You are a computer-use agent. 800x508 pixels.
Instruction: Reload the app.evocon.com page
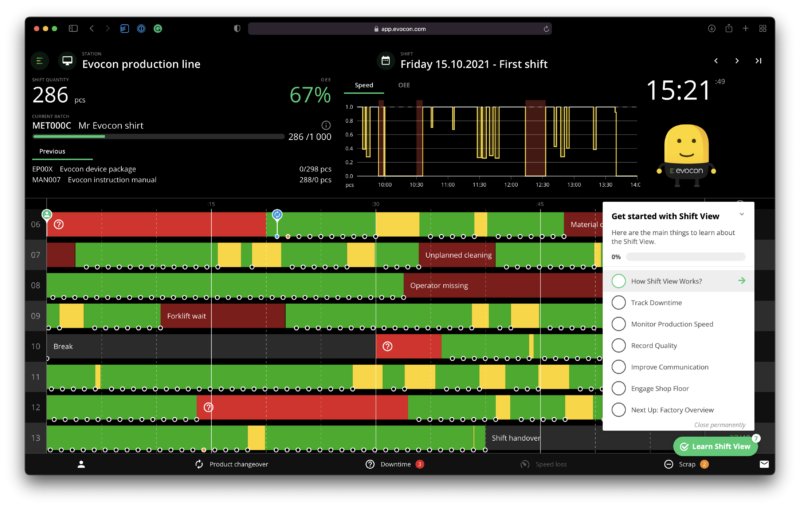pyautogui.click(x=546, y=29)
